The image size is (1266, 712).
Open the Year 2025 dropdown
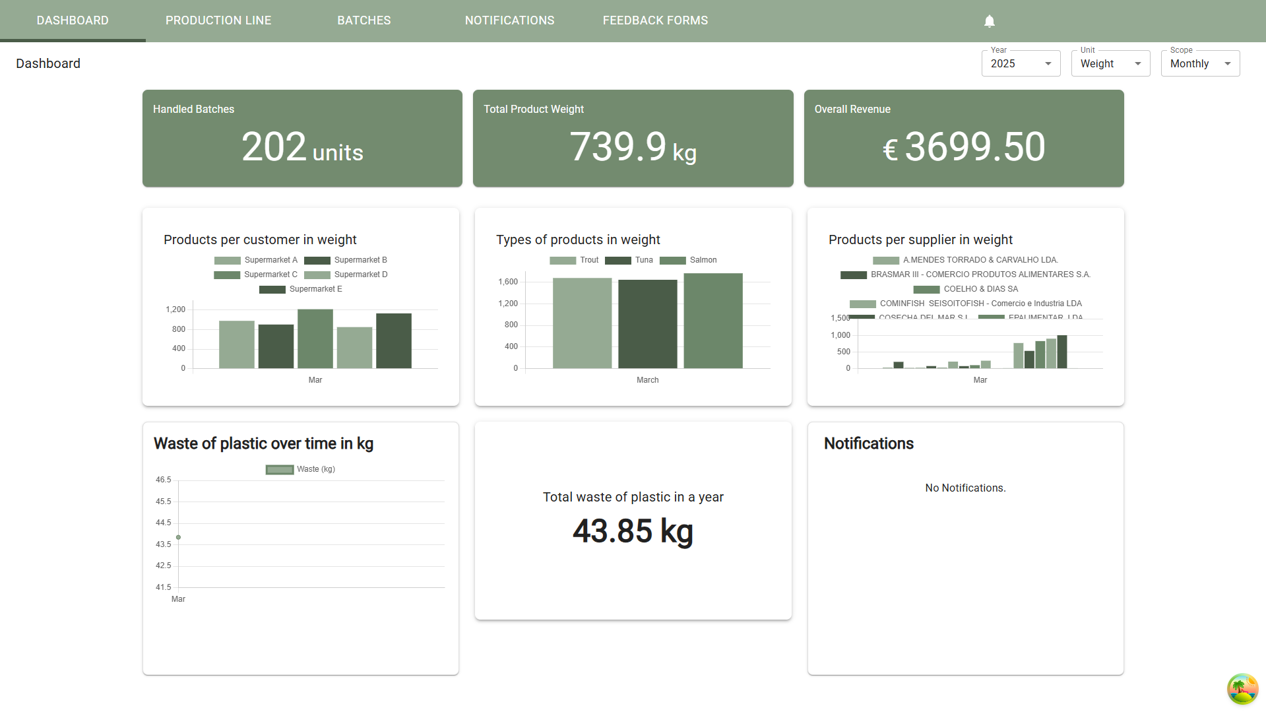[x=1020, y=64]
